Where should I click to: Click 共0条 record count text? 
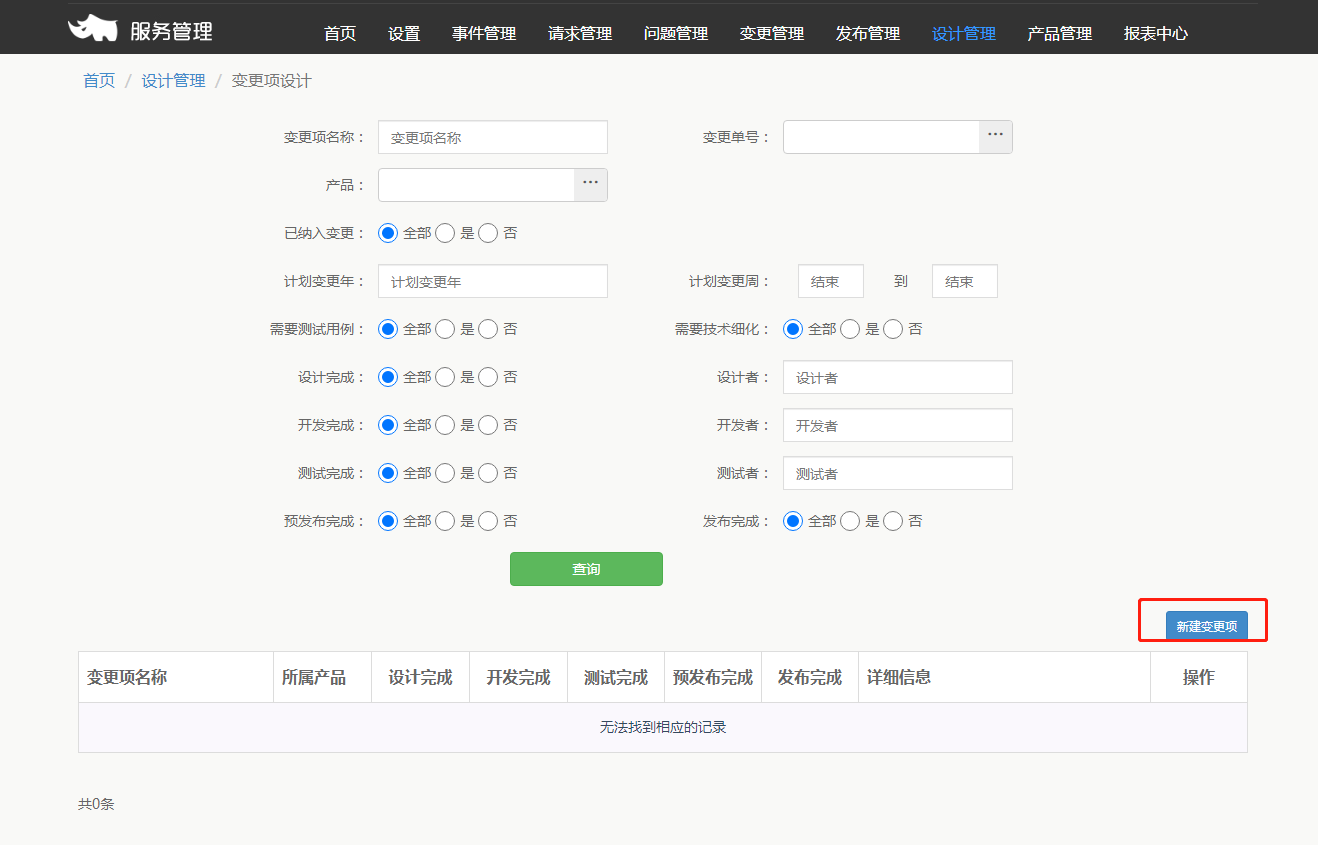coord(97,803)
